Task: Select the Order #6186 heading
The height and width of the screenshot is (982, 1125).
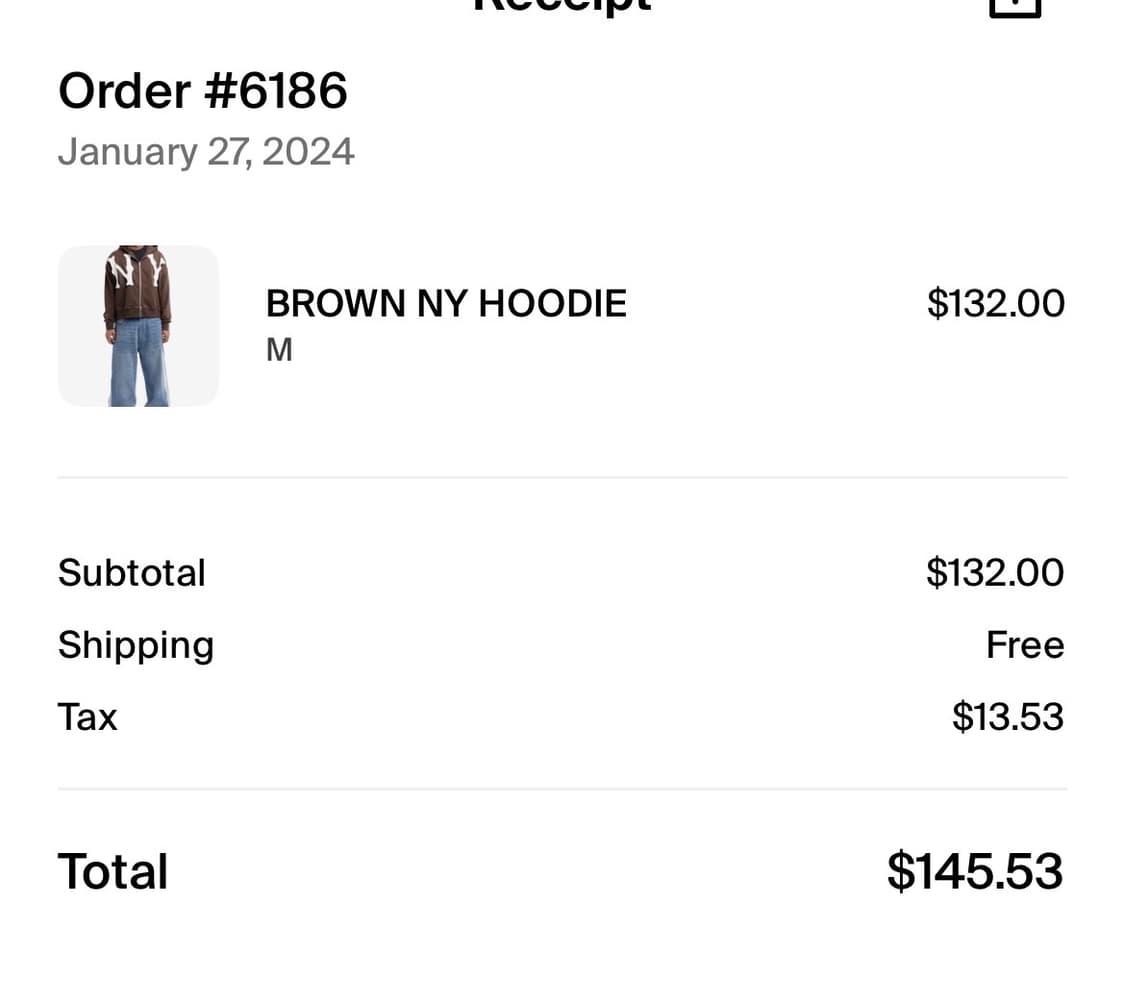Action: coord(203,91)
